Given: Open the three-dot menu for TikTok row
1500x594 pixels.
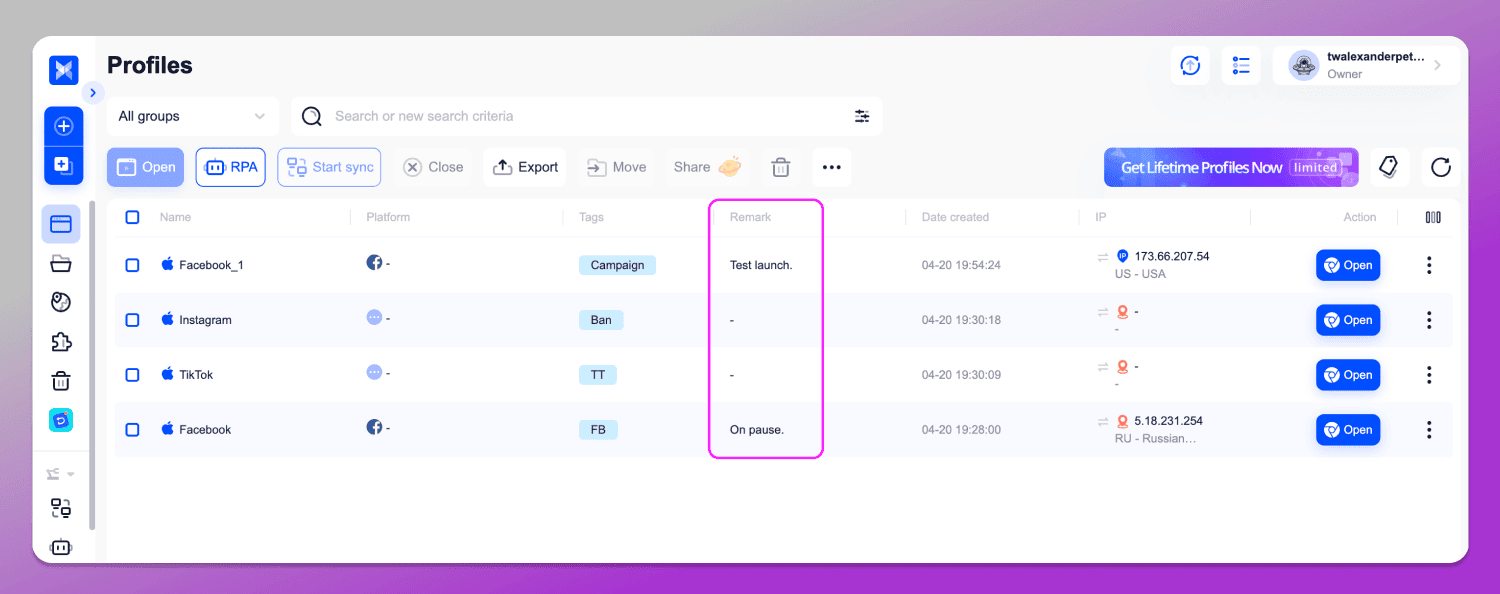Looking at the screenshot, I should pos(1429,375).
